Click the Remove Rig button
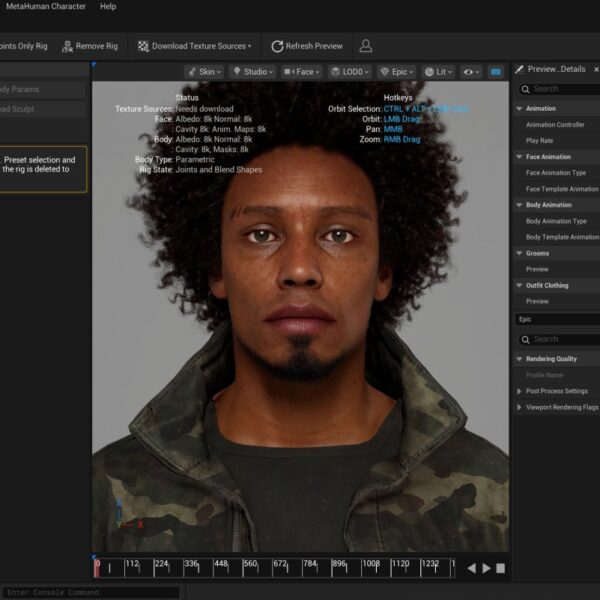The height and width of the screenshot is (600, 600). (90, 46)
